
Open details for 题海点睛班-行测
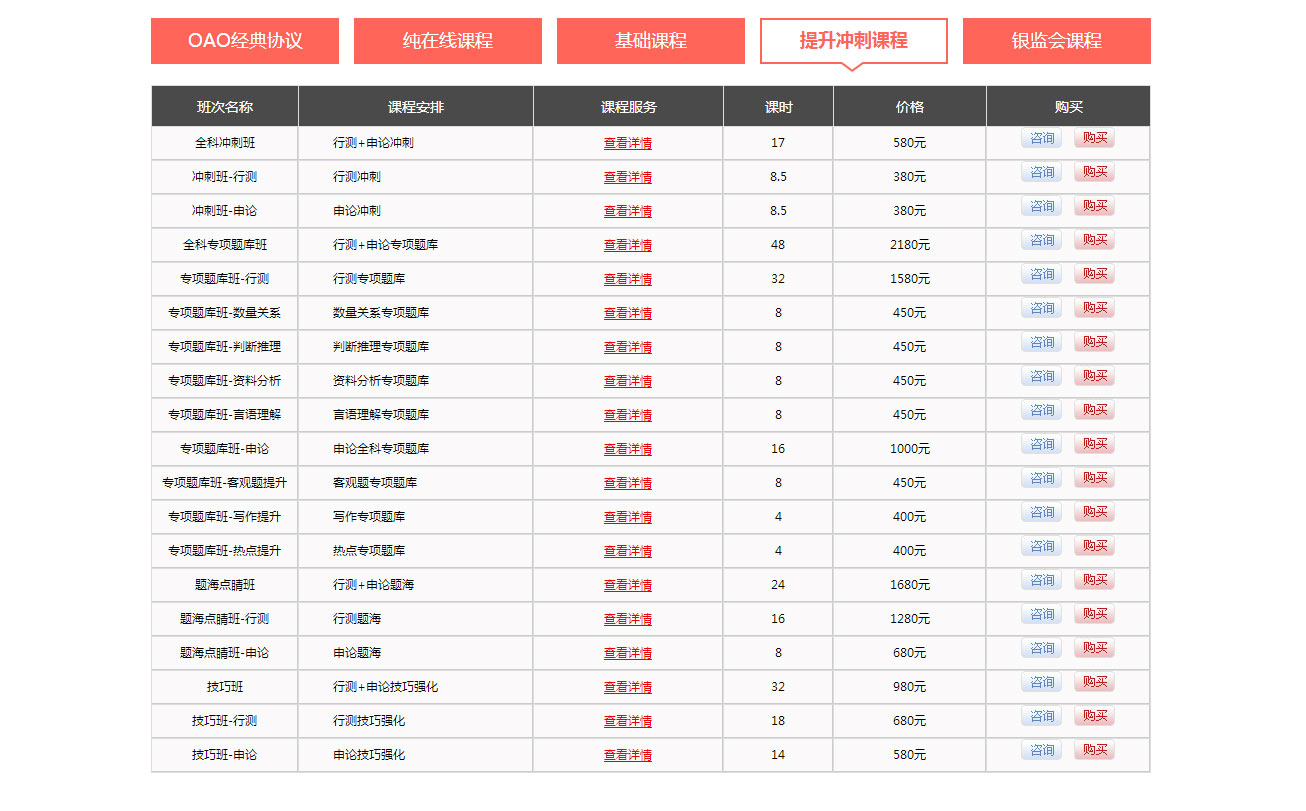click(628, 619)
